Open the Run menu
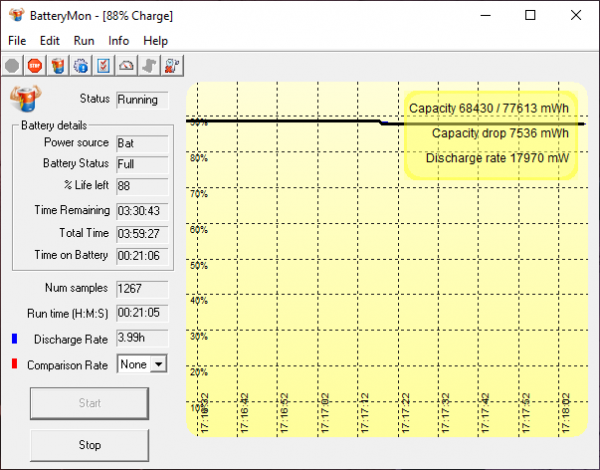 point(84,41)
